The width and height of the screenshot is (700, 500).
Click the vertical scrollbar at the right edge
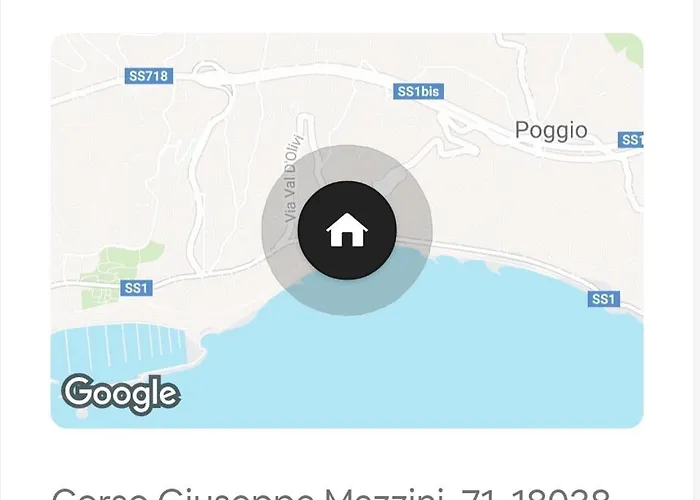(696, 250)
